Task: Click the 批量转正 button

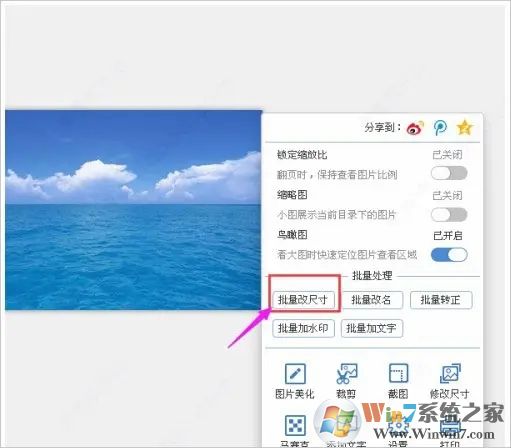Action: coord(441,300)
